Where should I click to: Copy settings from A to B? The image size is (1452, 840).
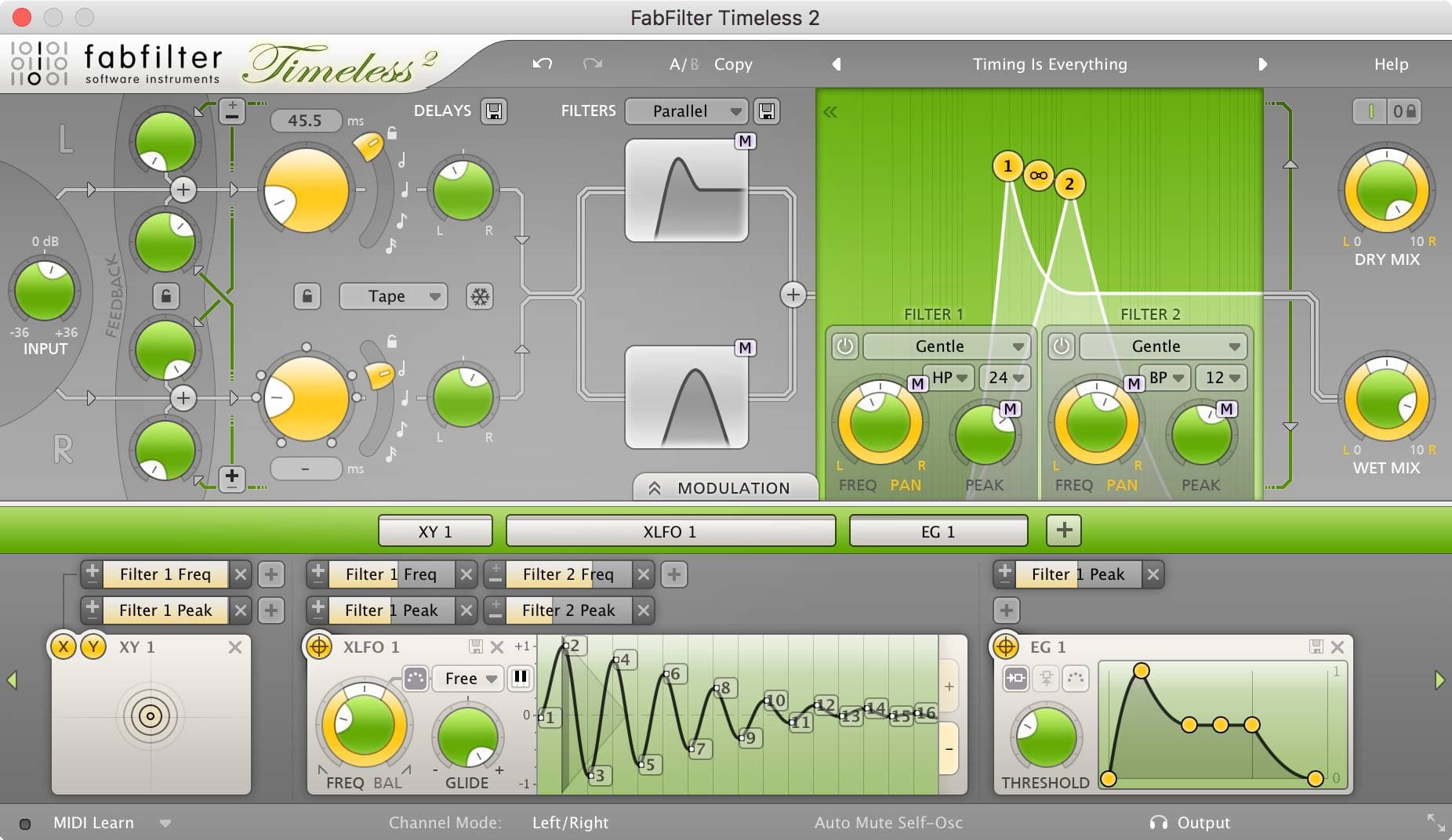[733, 64]
